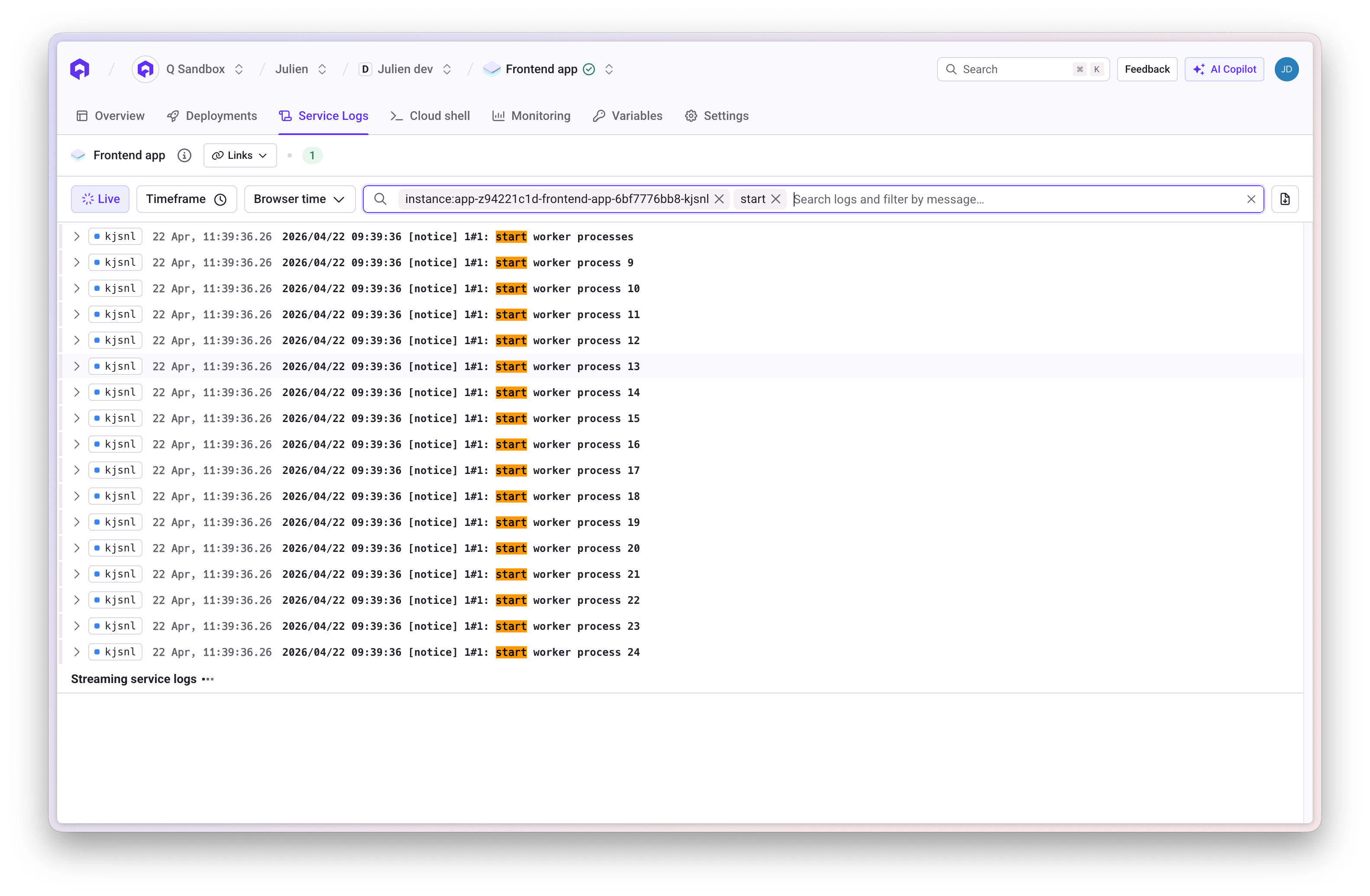Image resolution: width=1370 pixels, height=896 pixels.
Task: Open the Settings tab
Action: (717, 116)
